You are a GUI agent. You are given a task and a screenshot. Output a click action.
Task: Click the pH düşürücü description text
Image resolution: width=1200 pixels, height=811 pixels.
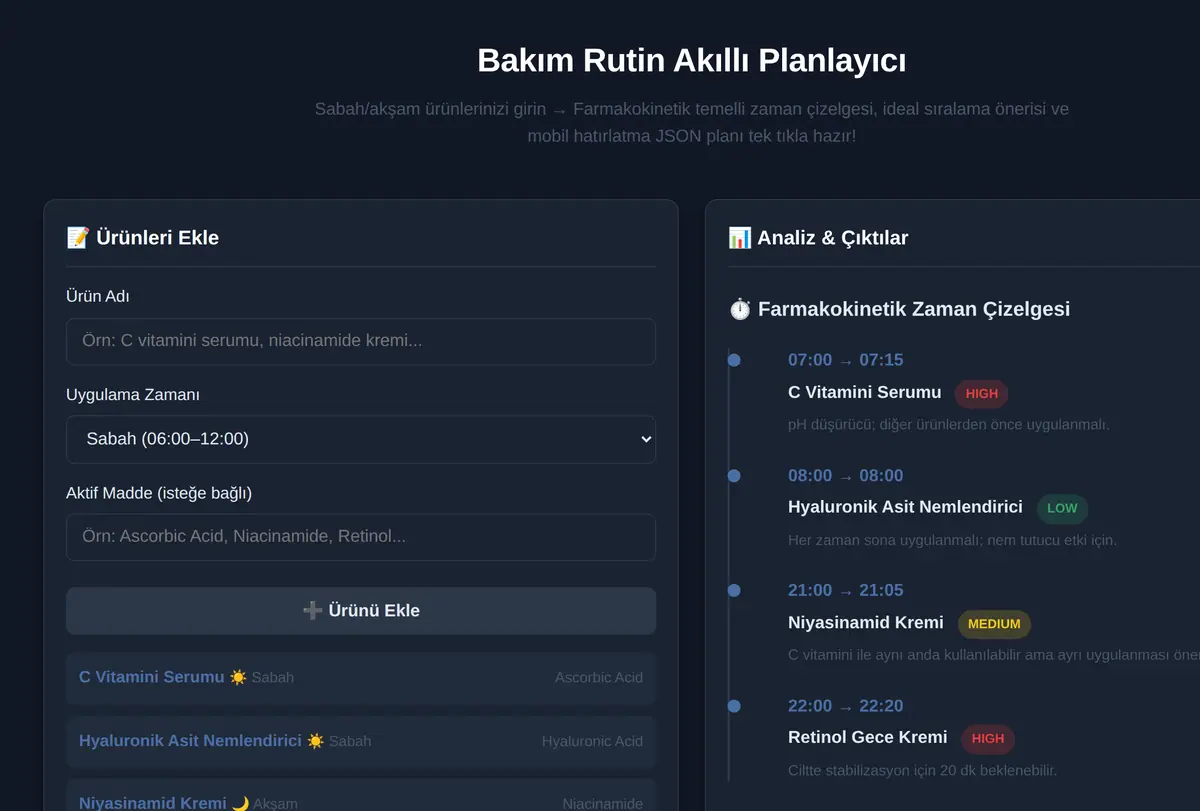[x=949, y=425]
